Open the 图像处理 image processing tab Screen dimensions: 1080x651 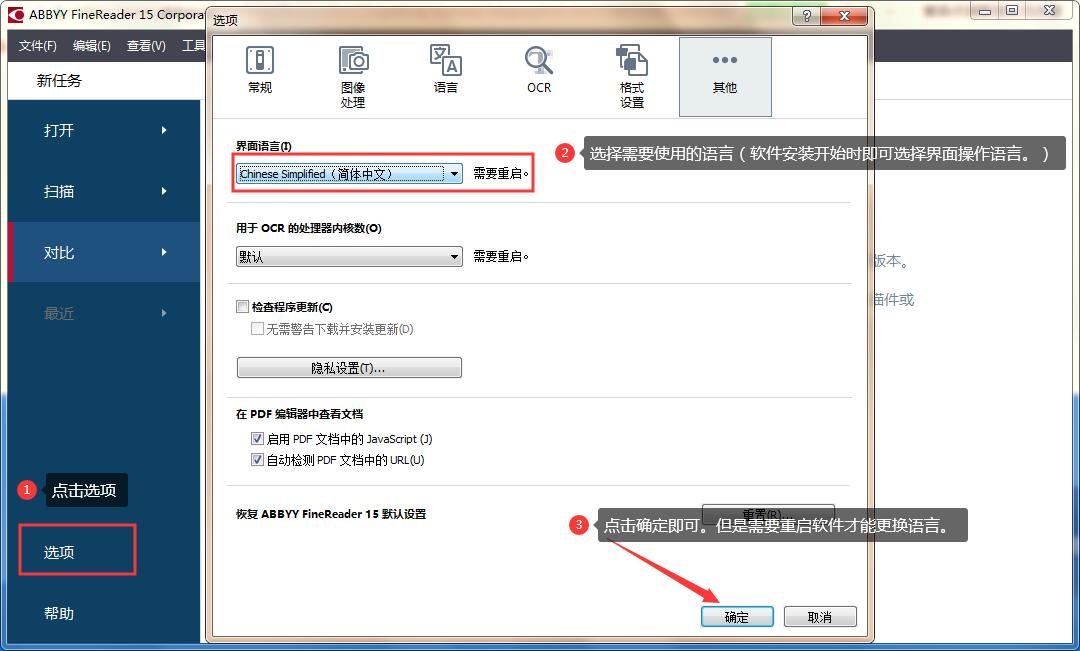353,76
